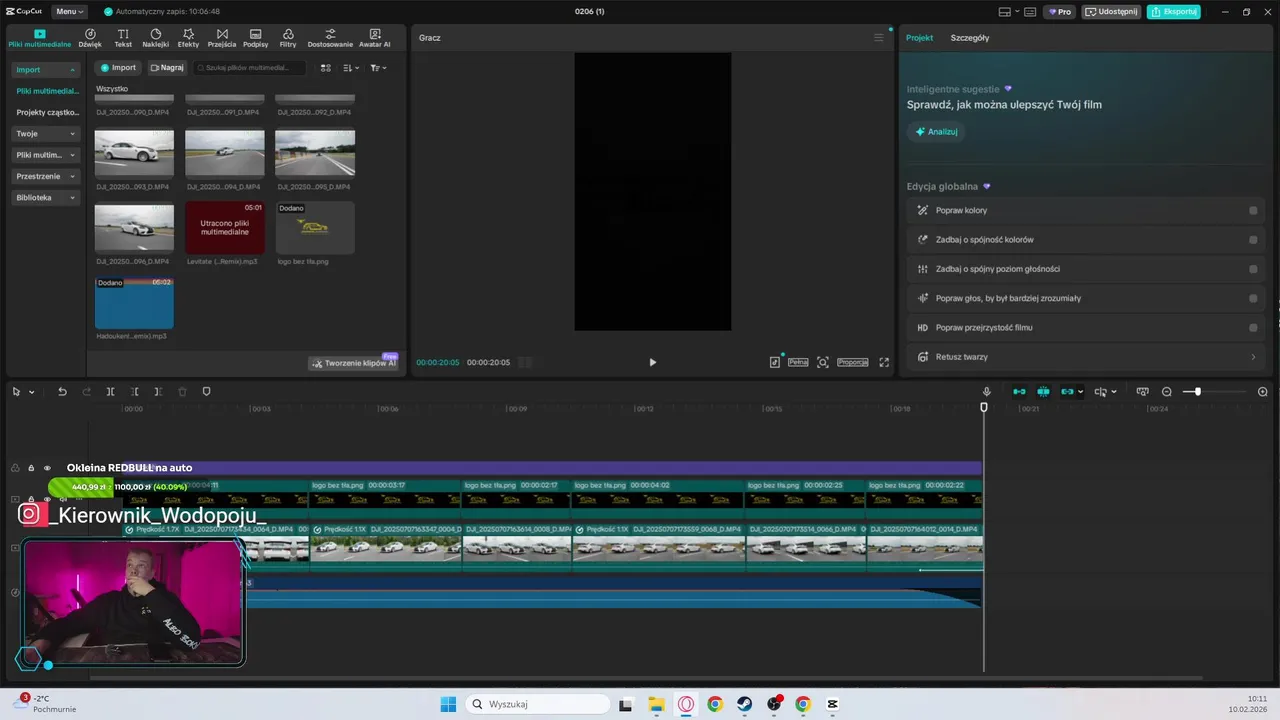This screenshot has width=1280, height=720.
Task: Click the shield marker icon in timeline toolbar
Action: coord(206,392)
